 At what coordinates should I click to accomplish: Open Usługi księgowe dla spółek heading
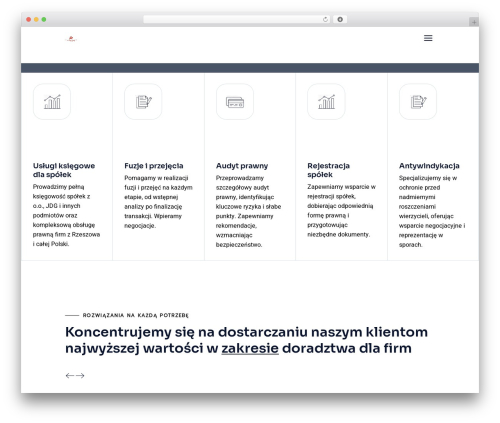point(64,170)
